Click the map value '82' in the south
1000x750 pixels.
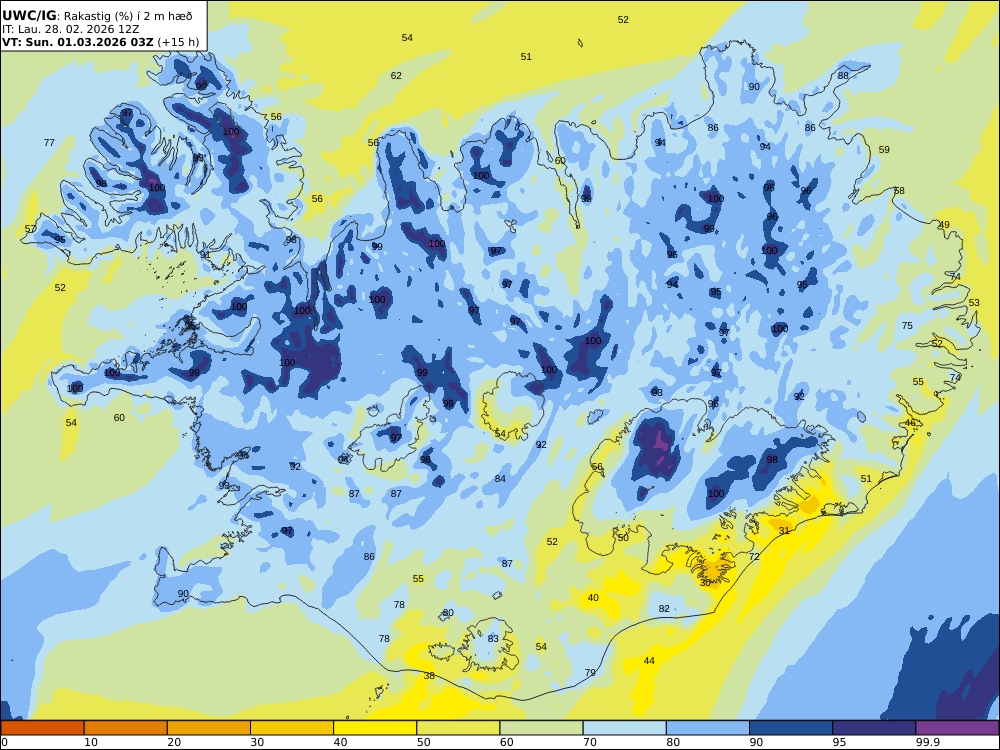[x=664, y=609]
